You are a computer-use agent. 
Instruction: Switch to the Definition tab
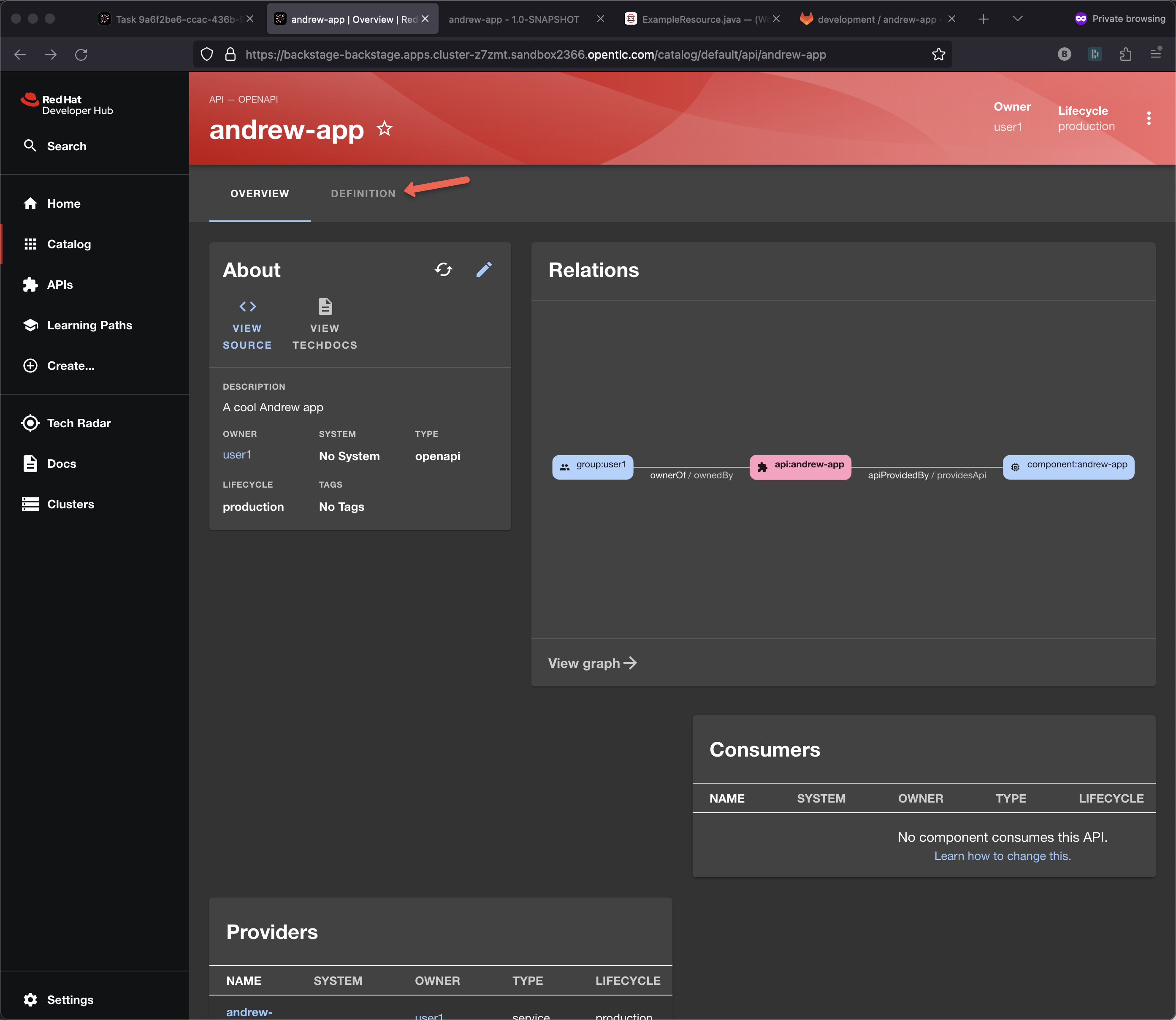(x=363, y=193)
